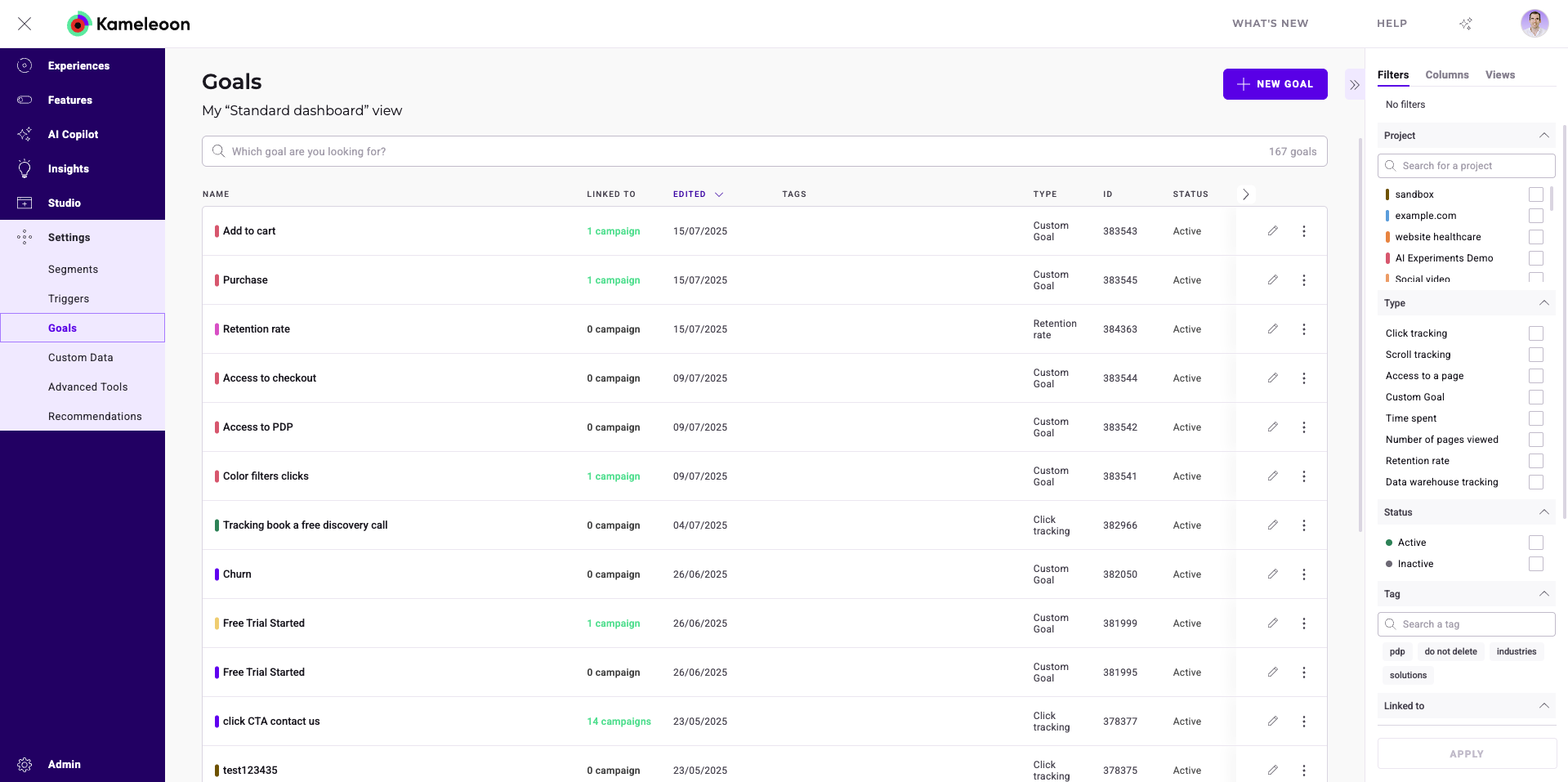The image size is (1568, 782).
Task: Edit the Purchase goal with pencil icon
Action: tap(1272, 280)
